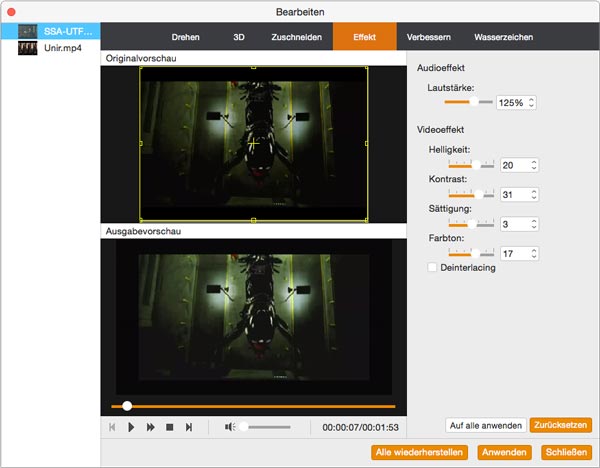Open the Zuschneiden tab

tap(297, 37)
